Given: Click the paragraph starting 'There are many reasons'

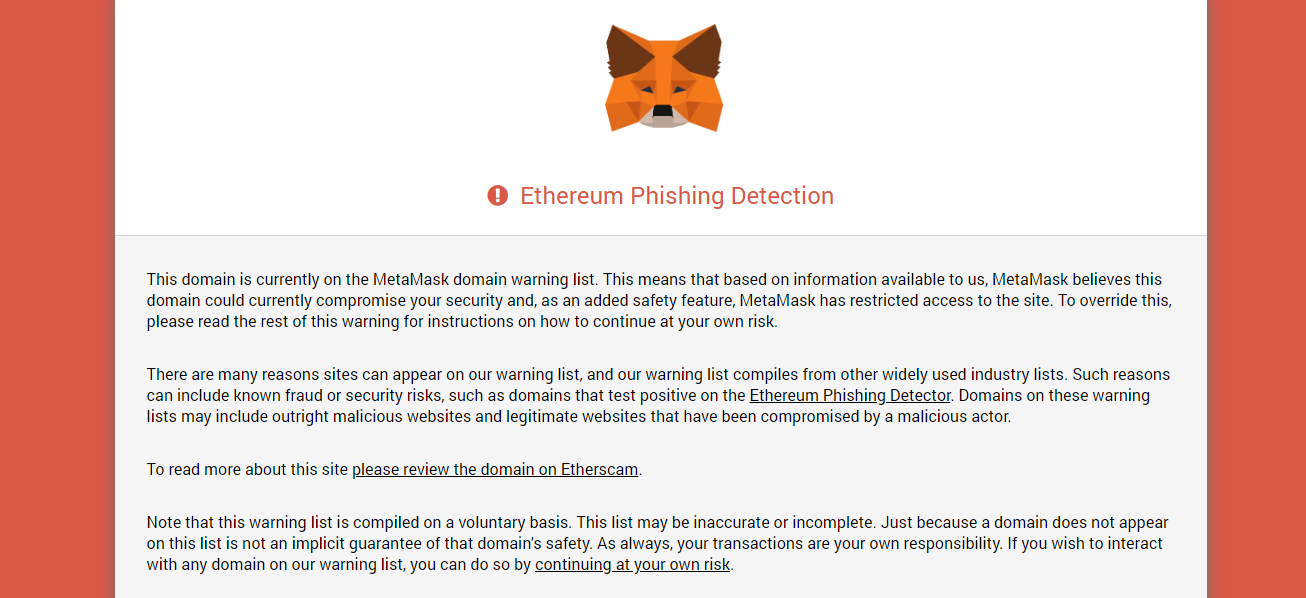Looking at the screenshot, I should [658, 396].
